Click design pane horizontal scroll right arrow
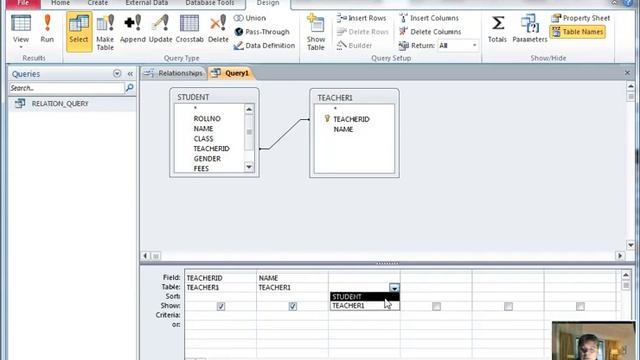Screen dimensions: 640x360 pos(620,256)
